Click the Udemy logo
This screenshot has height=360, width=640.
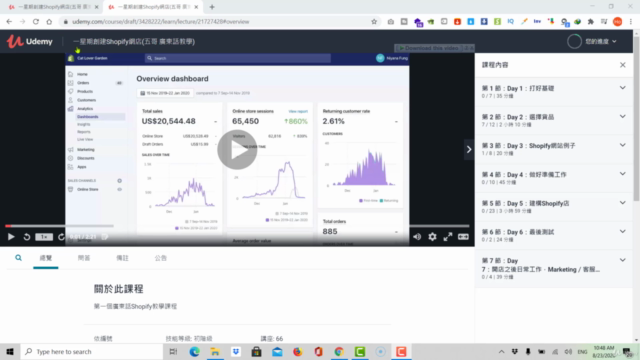click(30, 41)
